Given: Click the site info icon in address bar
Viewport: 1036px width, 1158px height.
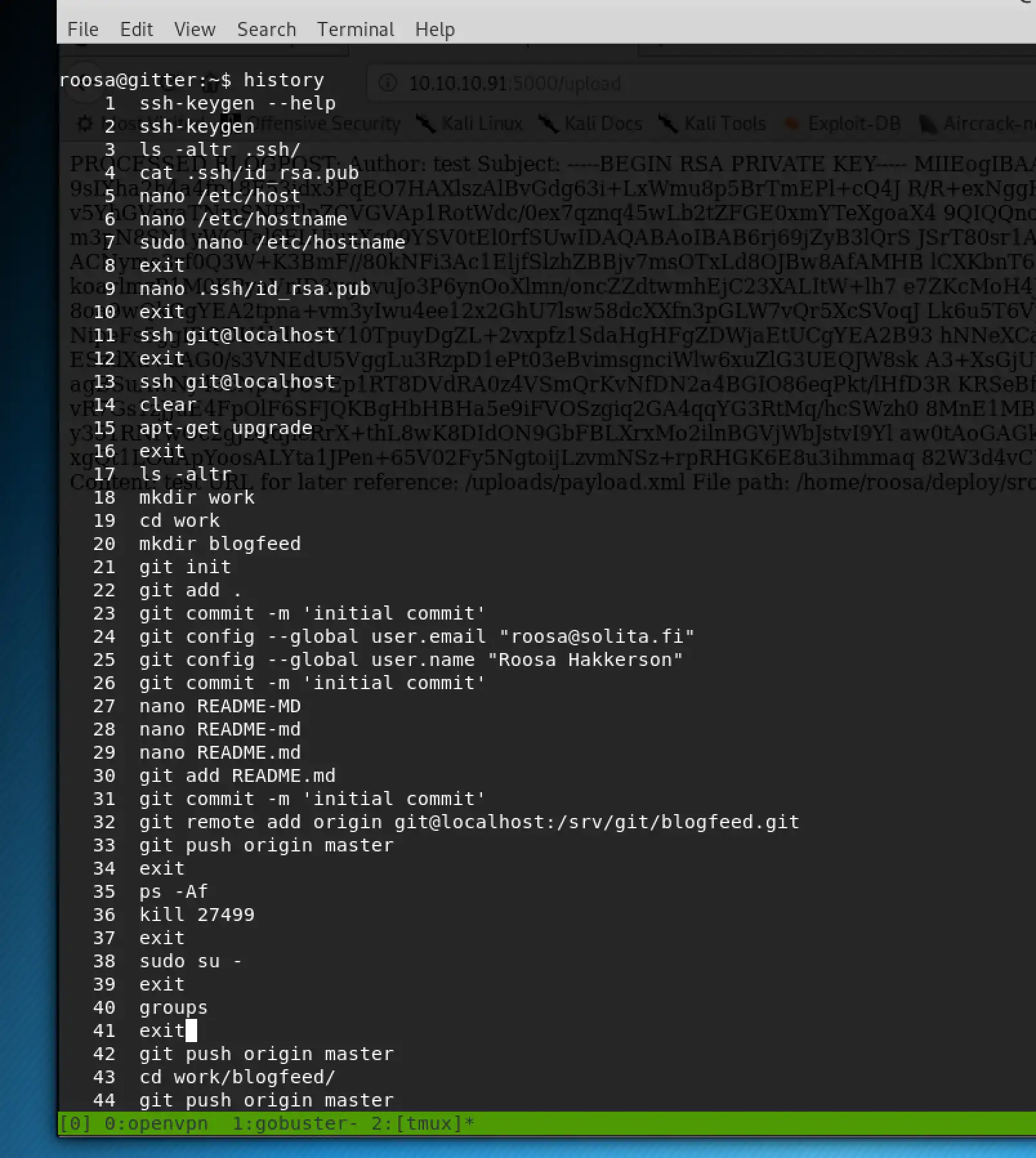Looking at the screenshot, I should pos(387,83).
